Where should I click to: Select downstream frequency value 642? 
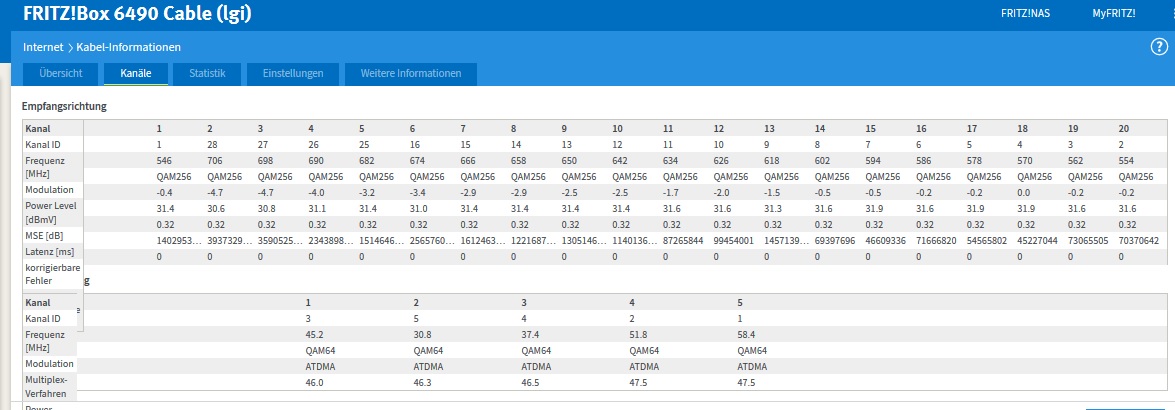click(x=620, y=160)
